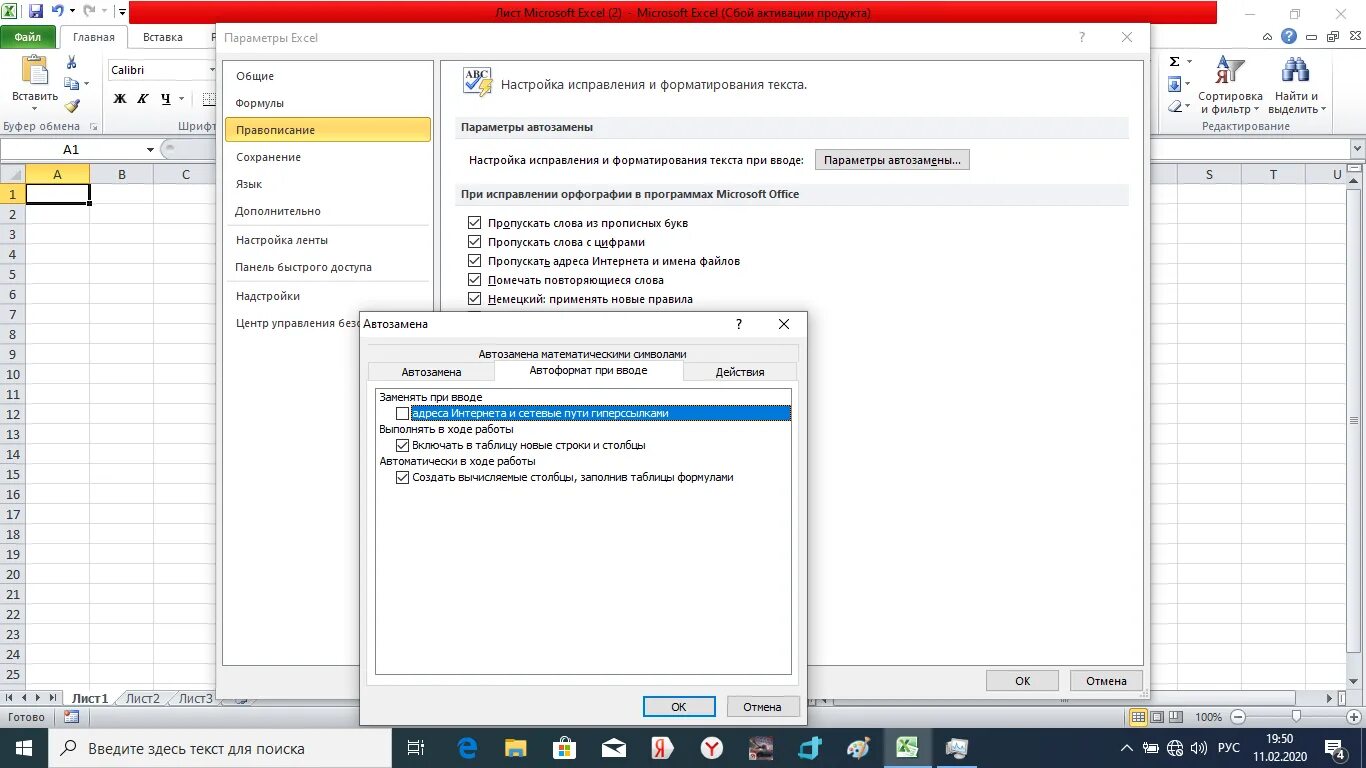Uncheck 'Включать в таблицу новые строки и столбцы'

click(x=403, y=445)
